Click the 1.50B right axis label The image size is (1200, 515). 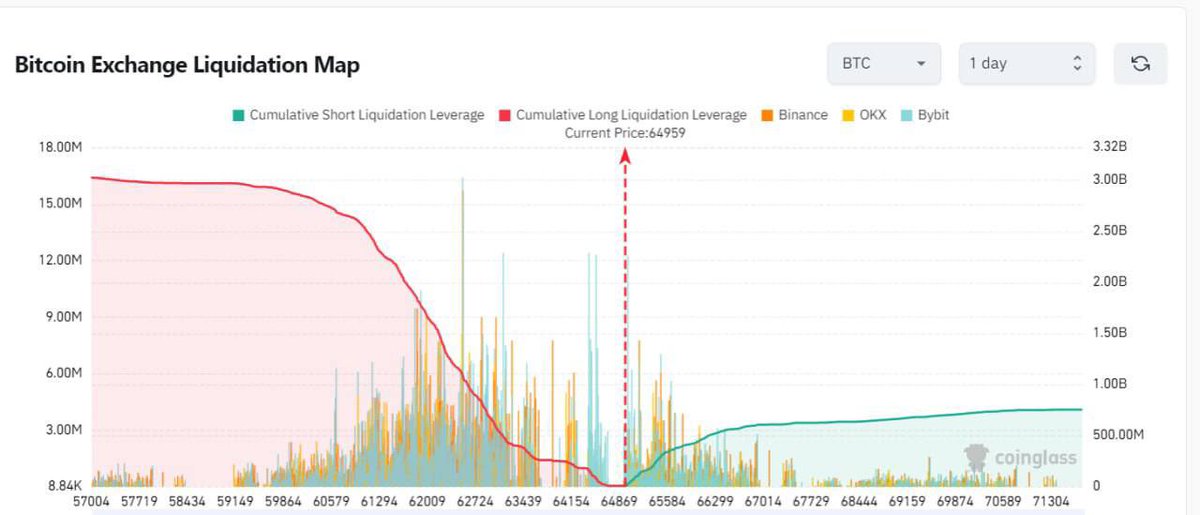click(x=1110, y=332)
